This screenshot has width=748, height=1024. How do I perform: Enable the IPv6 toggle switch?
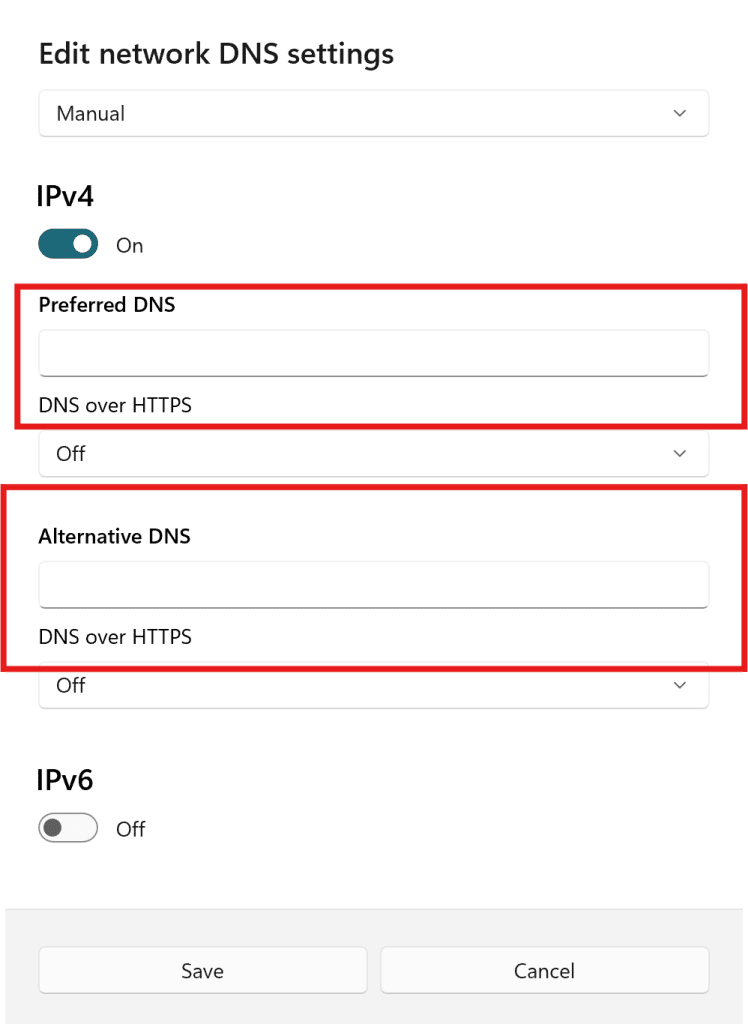point(68,829)
